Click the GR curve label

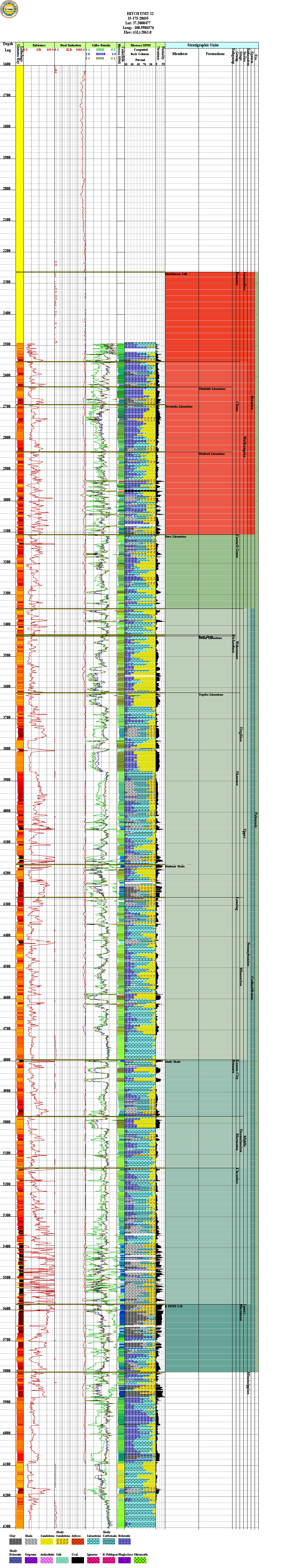click(x=39, y=50)
